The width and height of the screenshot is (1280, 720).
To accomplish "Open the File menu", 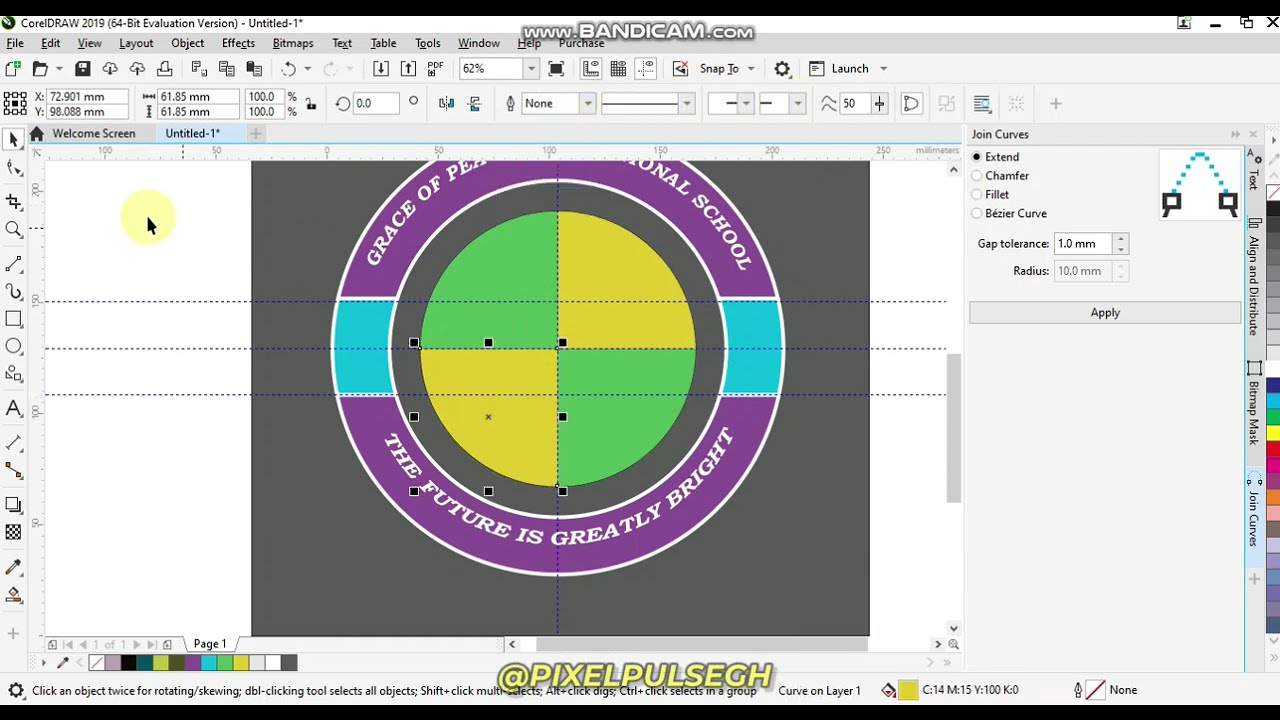I will click(x=15, y=43).
